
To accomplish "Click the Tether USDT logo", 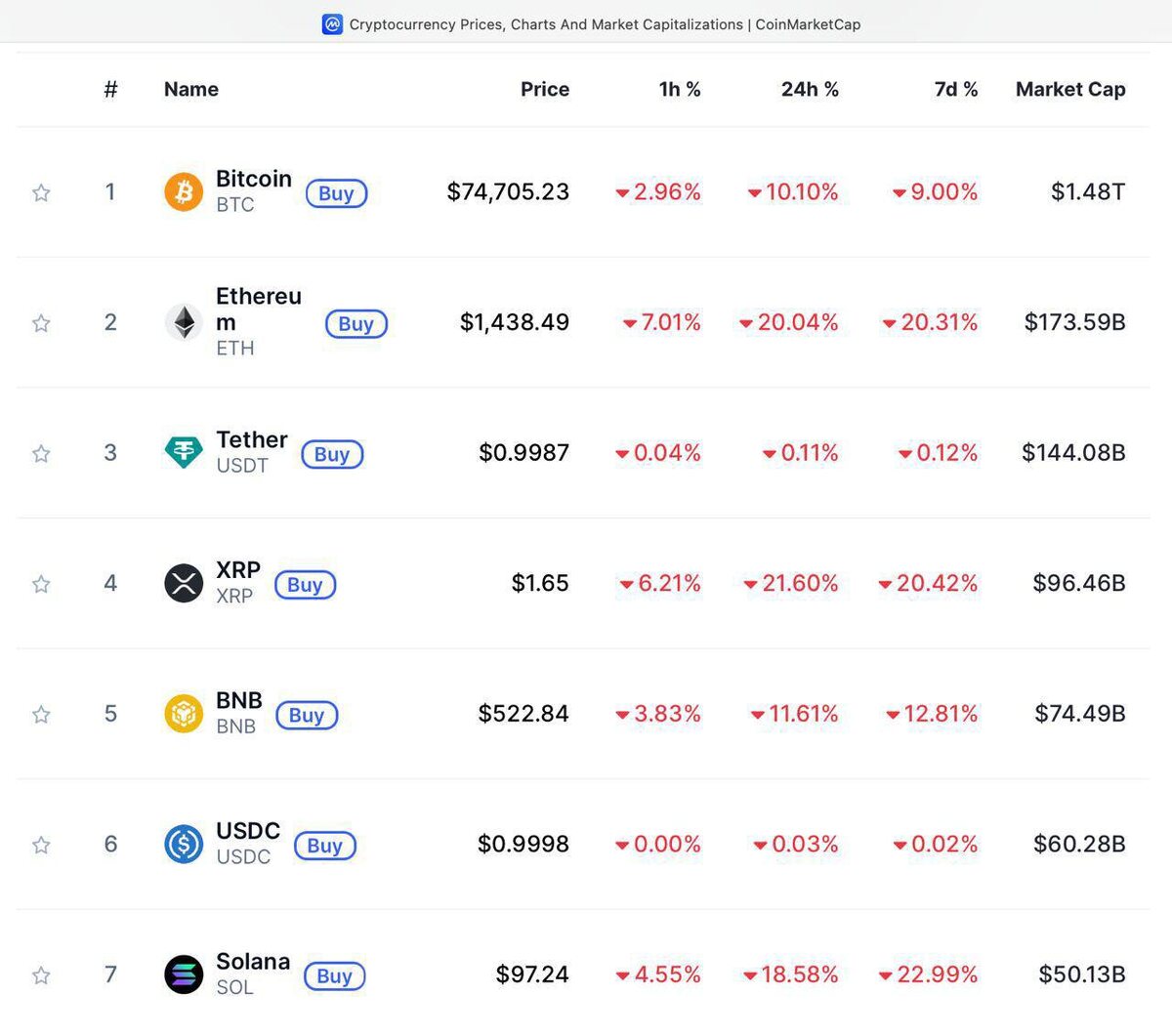I will [184, 453].
